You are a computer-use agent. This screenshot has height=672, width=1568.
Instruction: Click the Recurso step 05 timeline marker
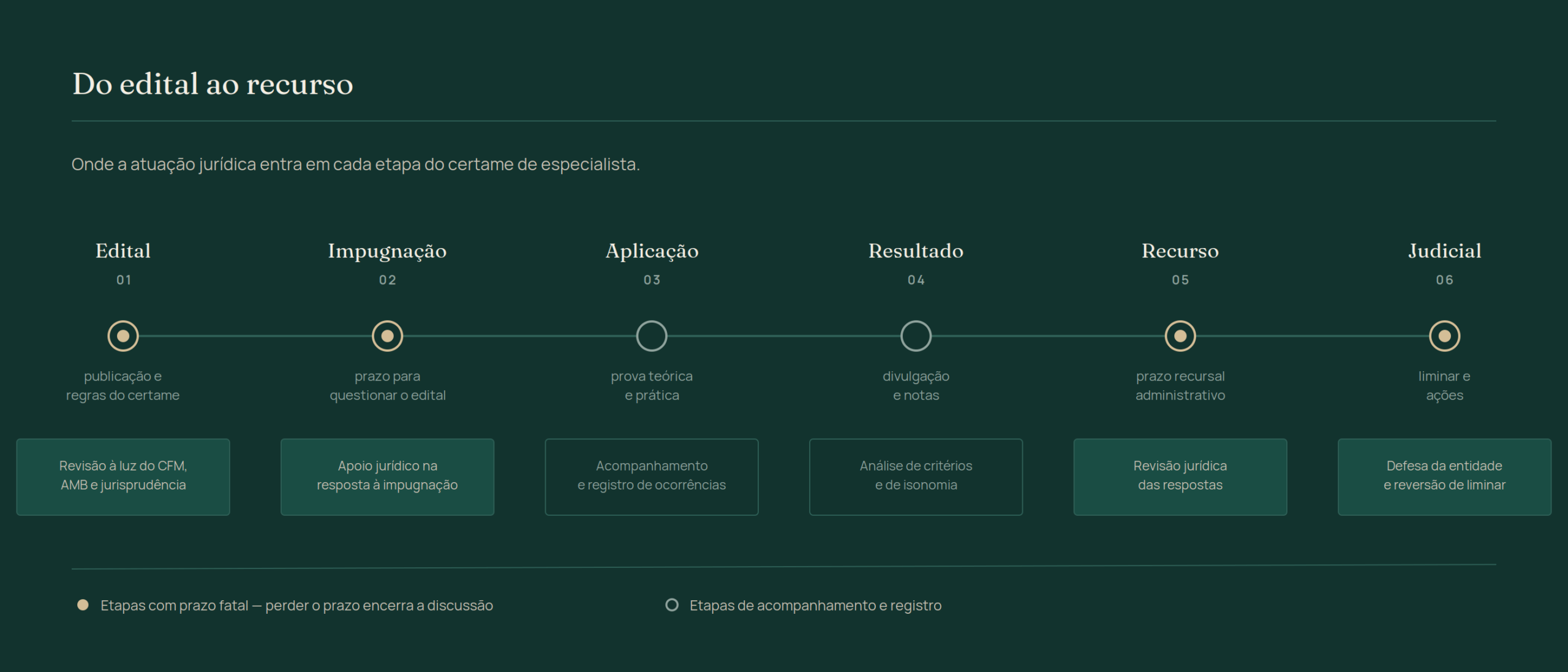pos(1180,336)
